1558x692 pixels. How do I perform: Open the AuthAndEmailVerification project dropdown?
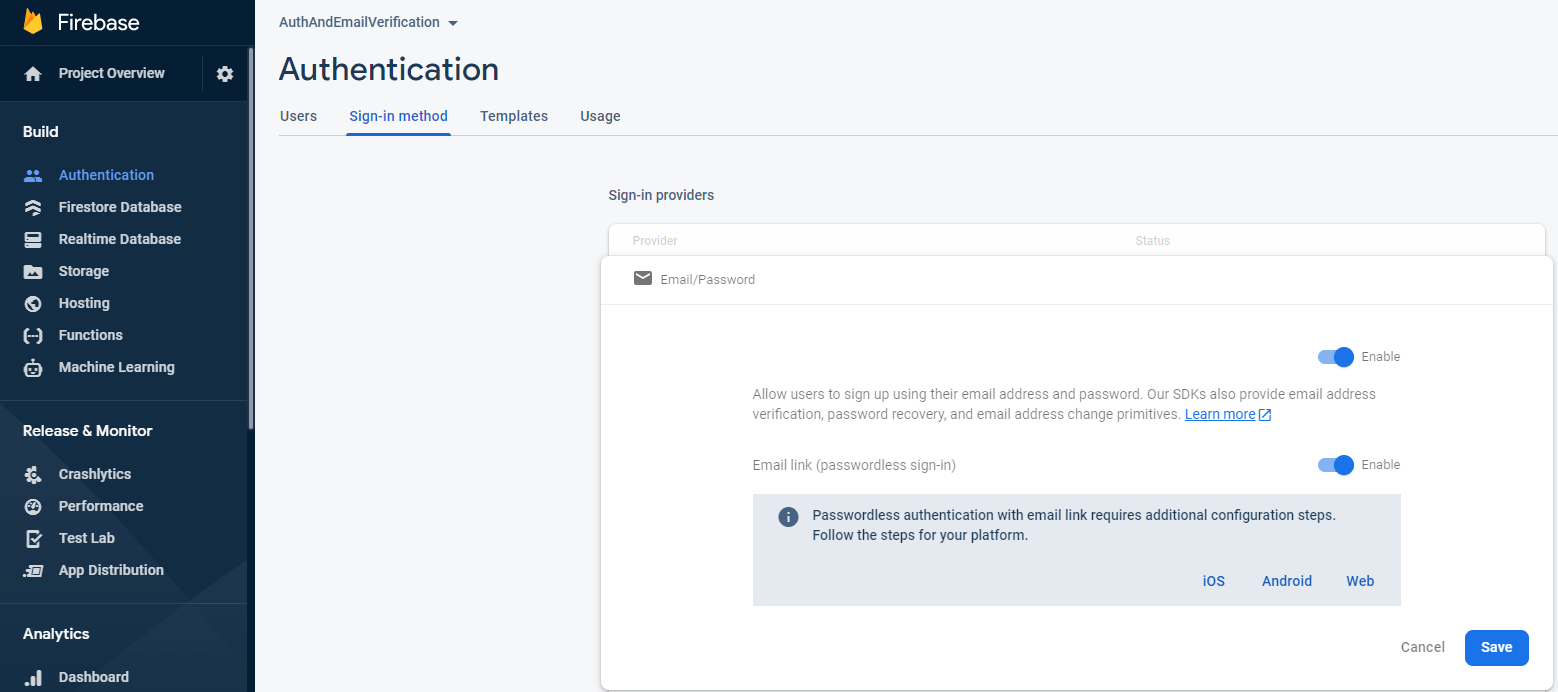click(x=368, y=22)
